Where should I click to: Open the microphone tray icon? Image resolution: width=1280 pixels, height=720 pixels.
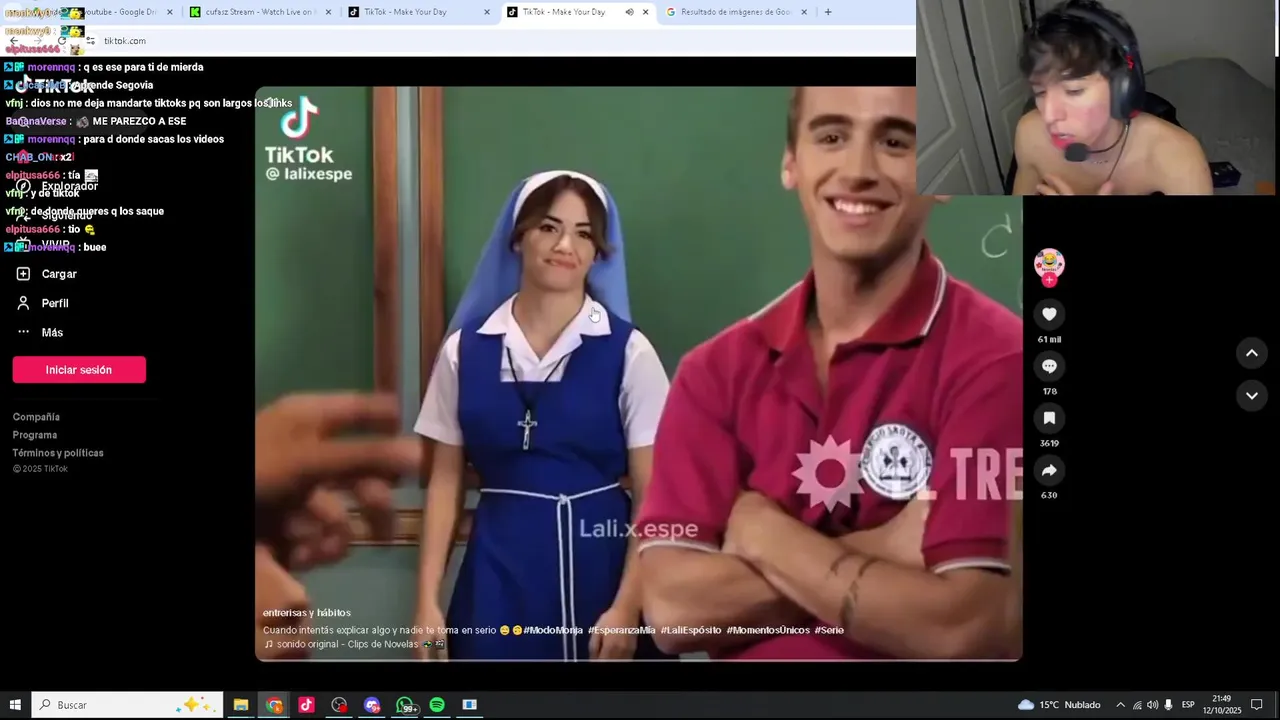pyautogui.click(x=1168, y=705)
